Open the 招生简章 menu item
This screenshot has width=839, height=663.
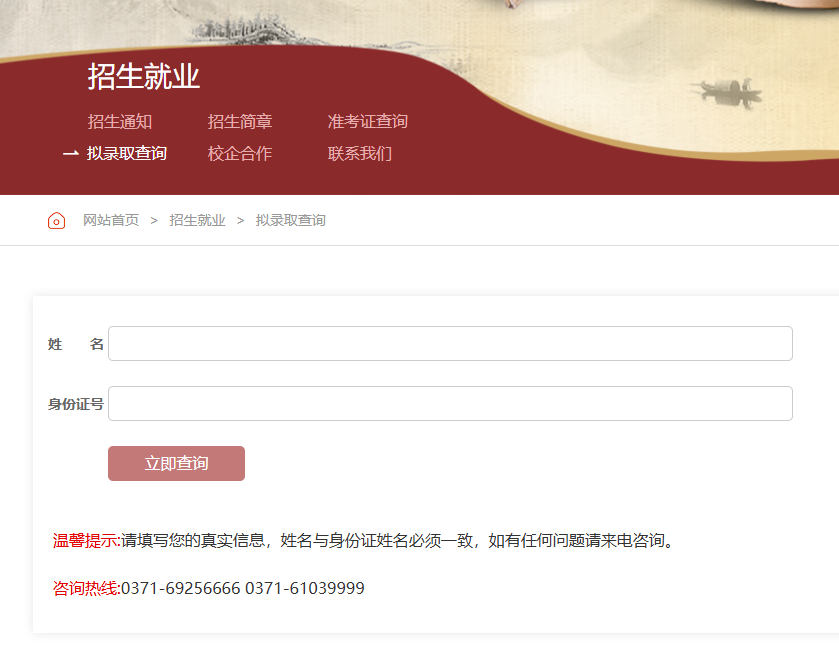[x=240, y=121]
